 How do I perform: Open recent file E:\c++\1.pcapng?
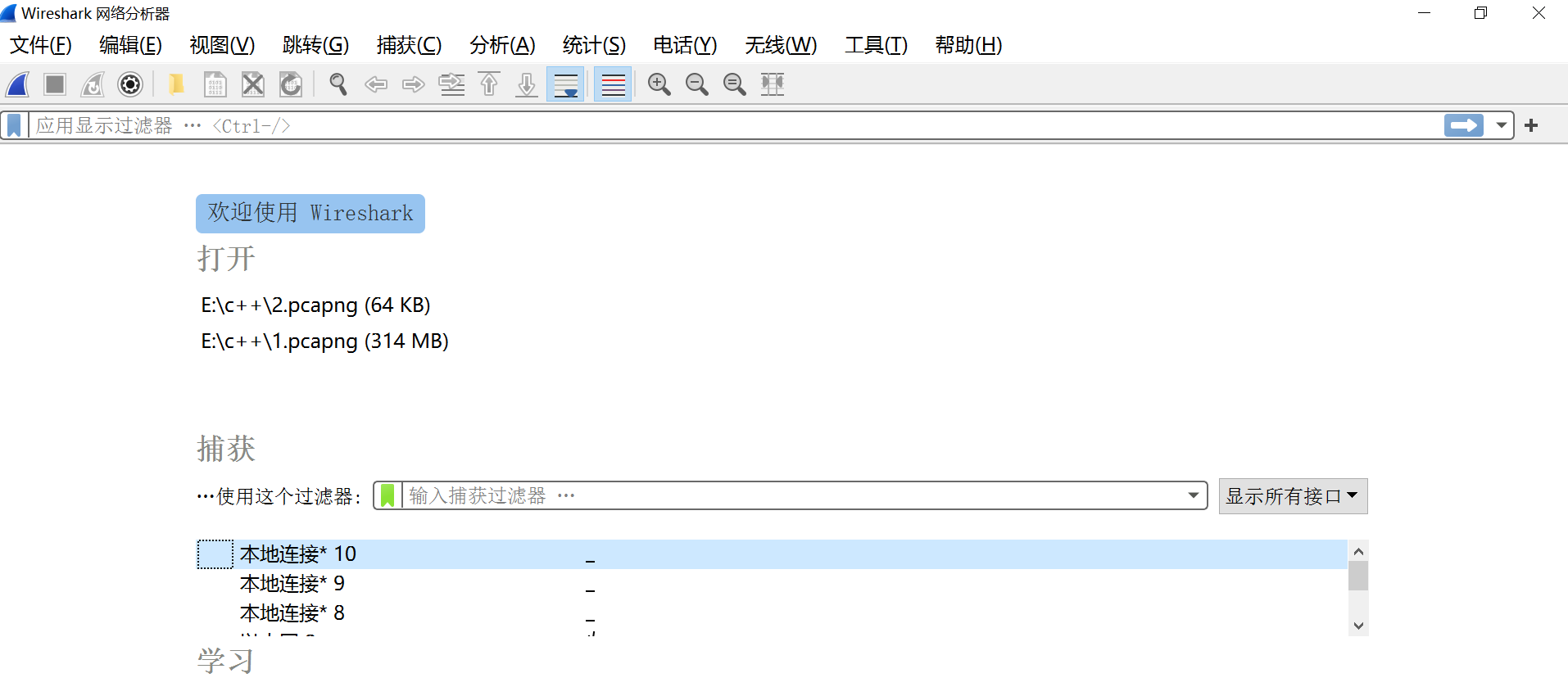pyautogui.click(x=324, y=341)
